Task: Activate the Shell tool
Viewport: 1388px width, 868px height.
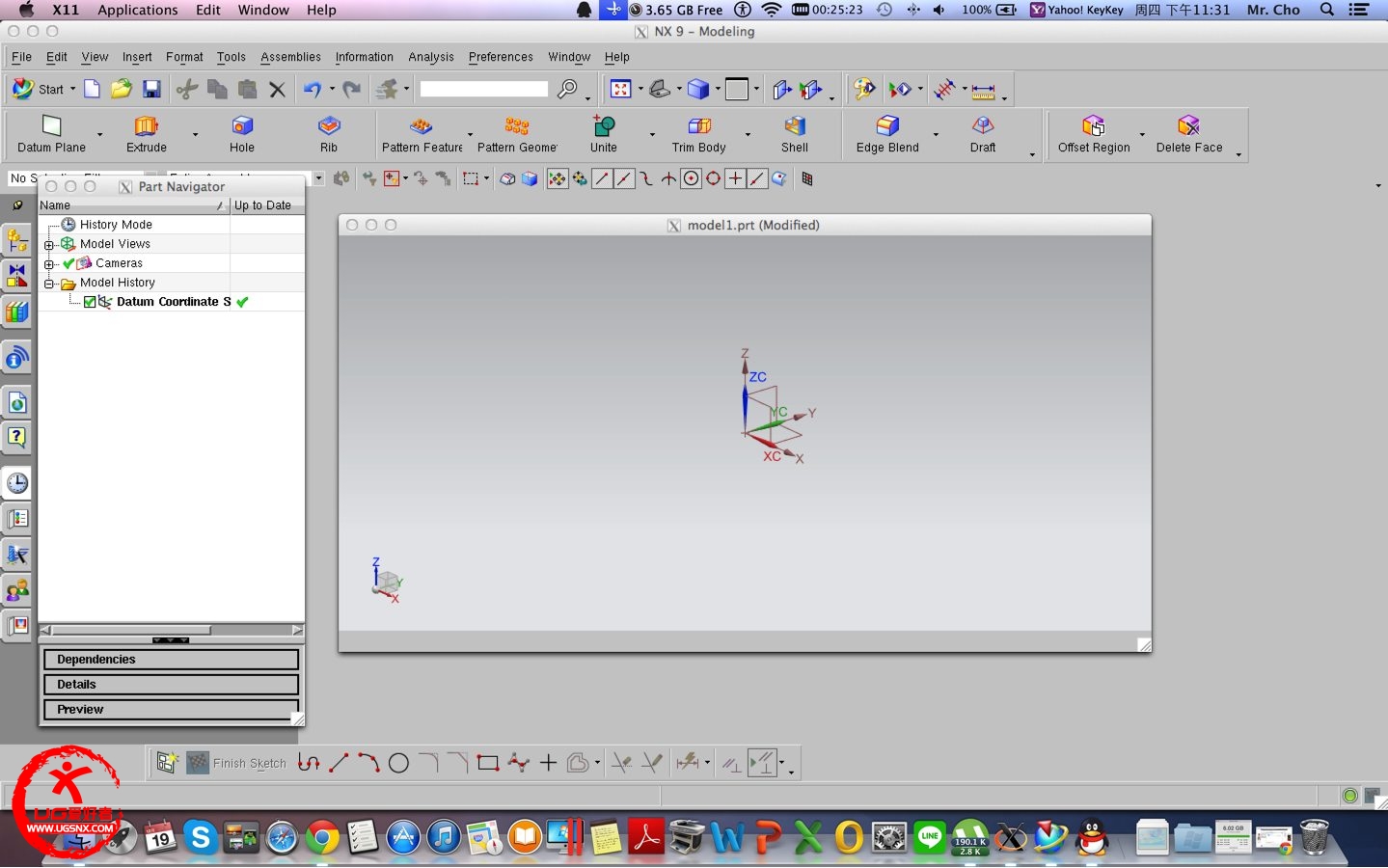Action: [795, 134]
